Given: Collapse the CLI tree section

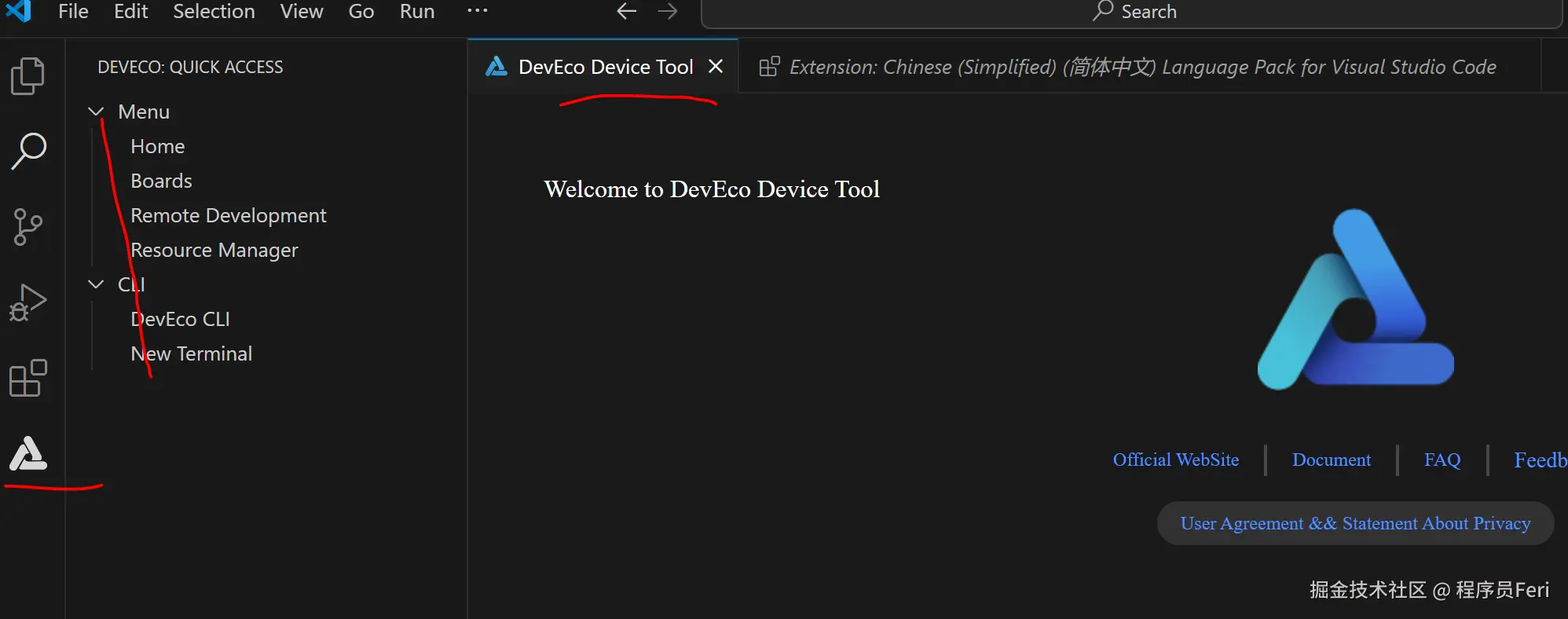Looking at the screenshot, I should [96, 284].
